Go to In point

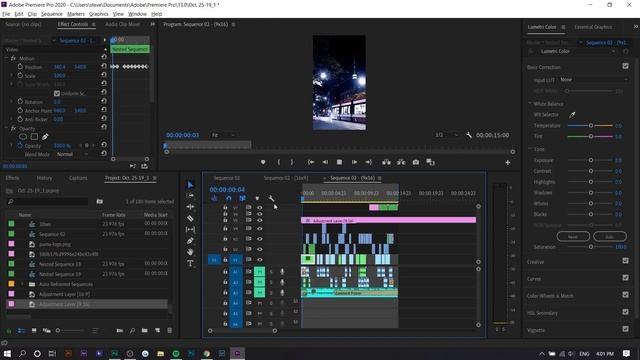coord(311,162)
